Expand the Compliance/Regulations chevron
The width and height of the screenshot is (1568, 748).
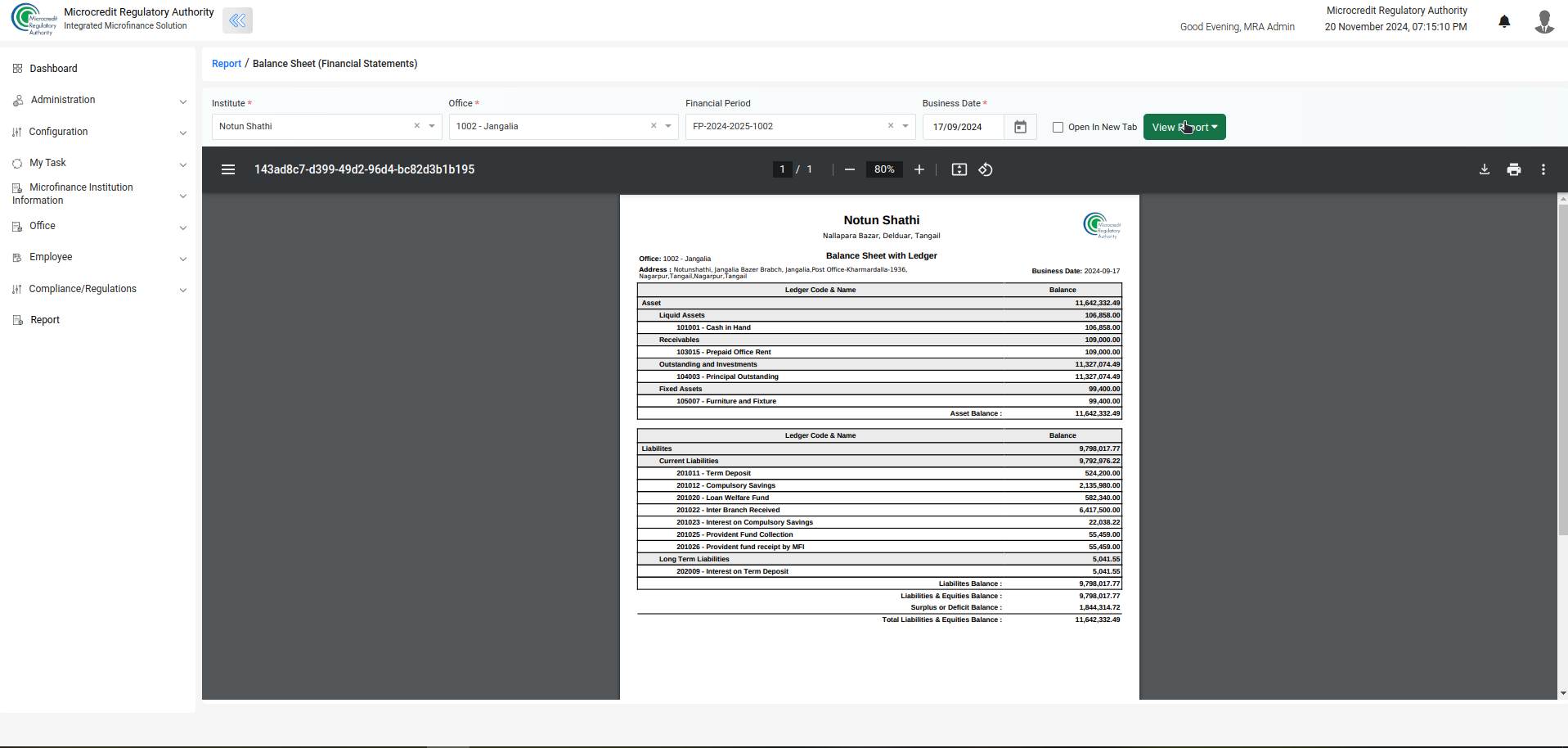click(183, 290)
